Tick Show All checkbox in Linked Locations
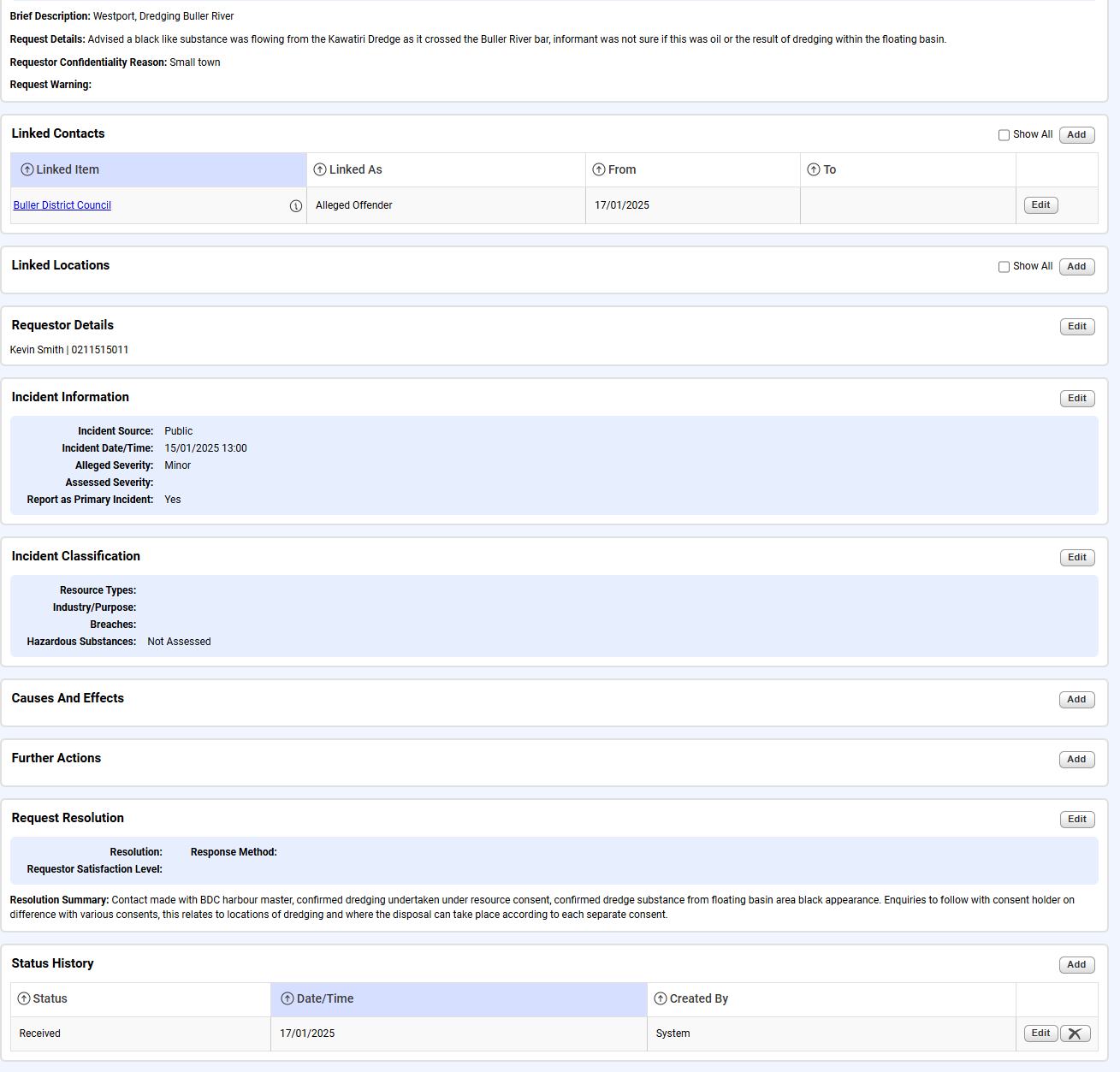Screen dimensions: 1120x1072 pos(1004,267)
